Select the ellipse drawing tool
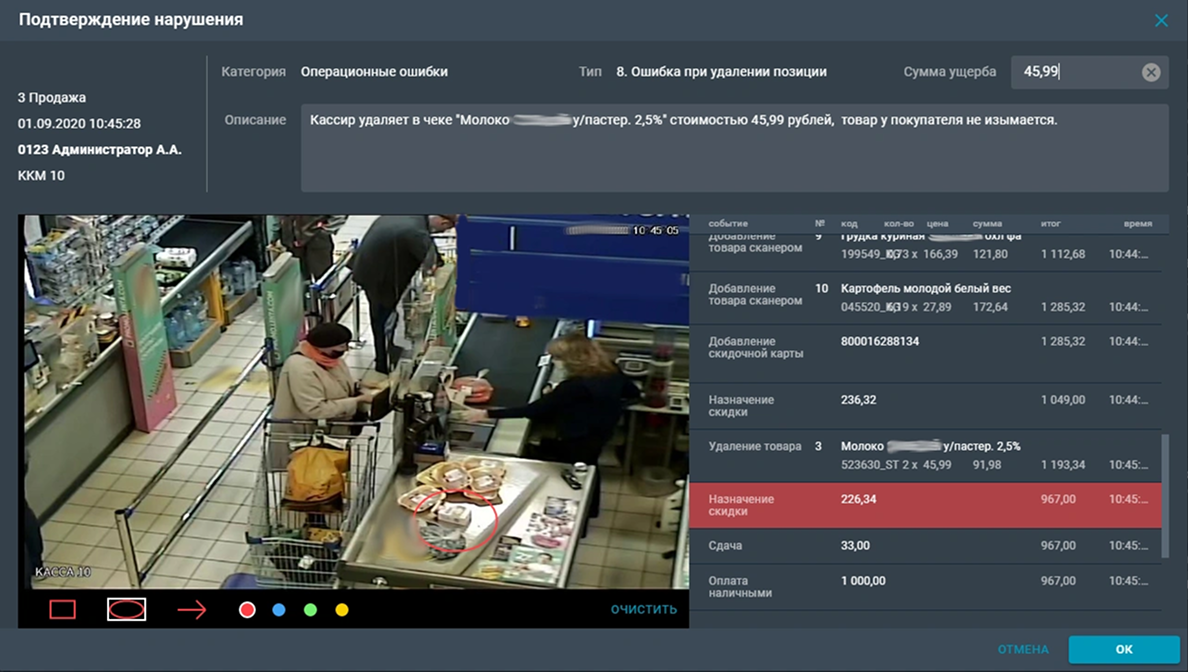The image size is (1188, 672). (127, 609)
